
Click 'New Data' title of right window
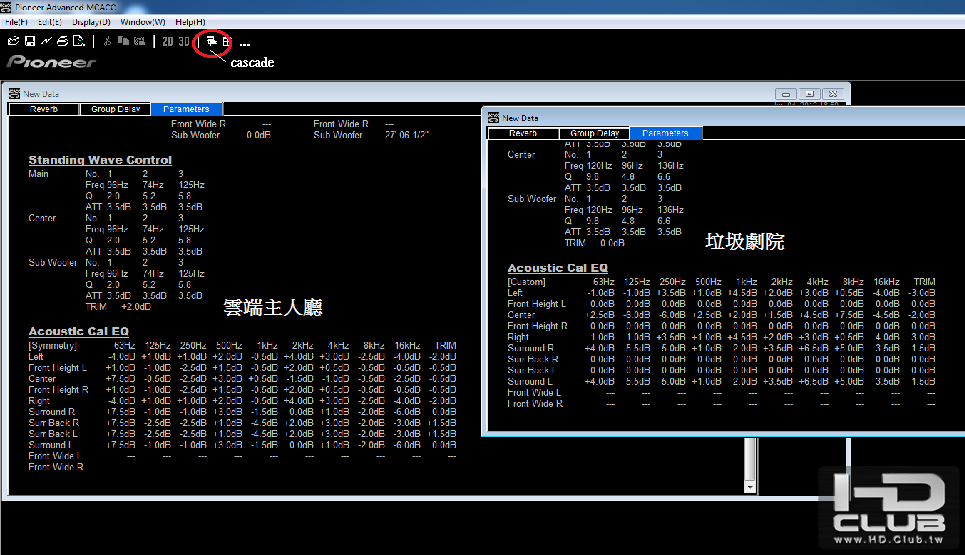pos(520,118)
